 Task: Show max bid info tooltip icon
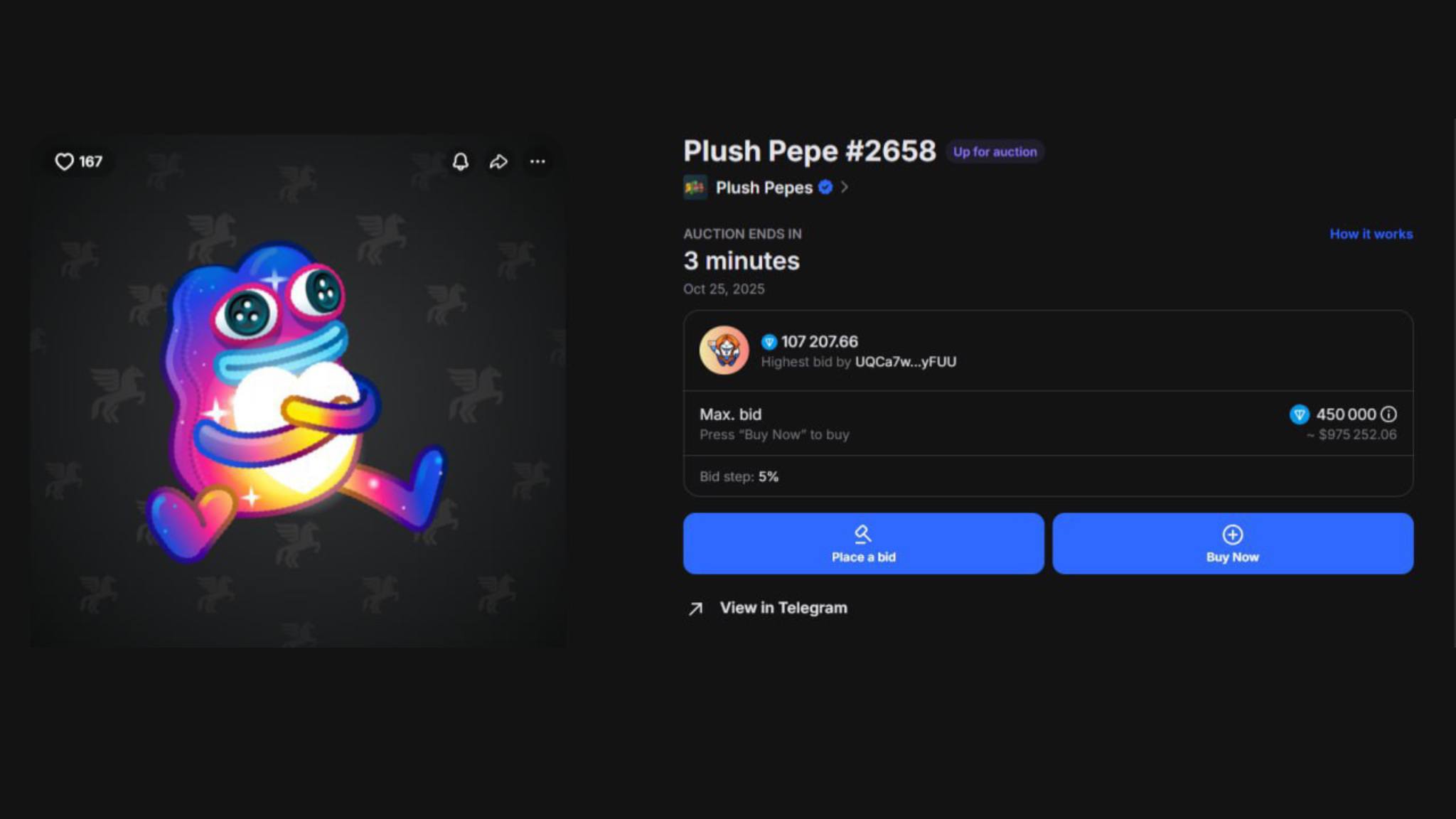(x=1389, y=414)
